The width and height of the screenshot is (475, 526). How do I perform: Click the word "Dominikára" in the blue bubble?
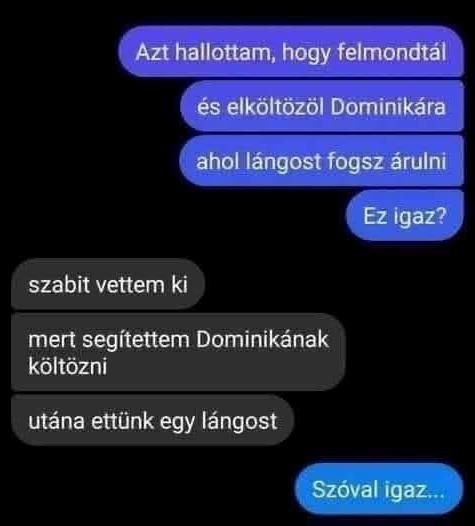388,107
